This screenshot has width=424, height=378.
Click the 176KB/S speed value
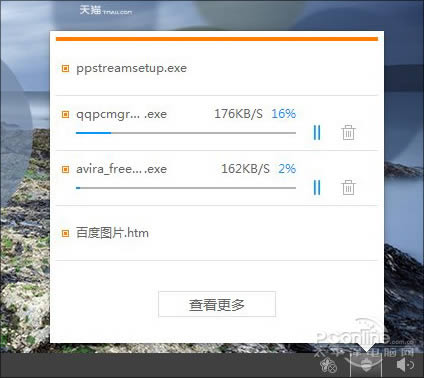(x=238, y=114)
